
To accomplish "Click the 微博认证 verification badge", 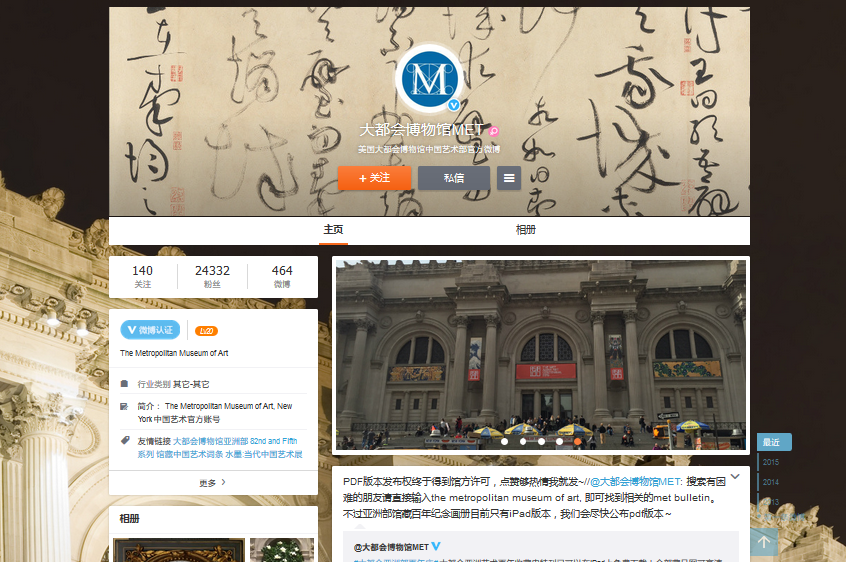I will (150, 330).
